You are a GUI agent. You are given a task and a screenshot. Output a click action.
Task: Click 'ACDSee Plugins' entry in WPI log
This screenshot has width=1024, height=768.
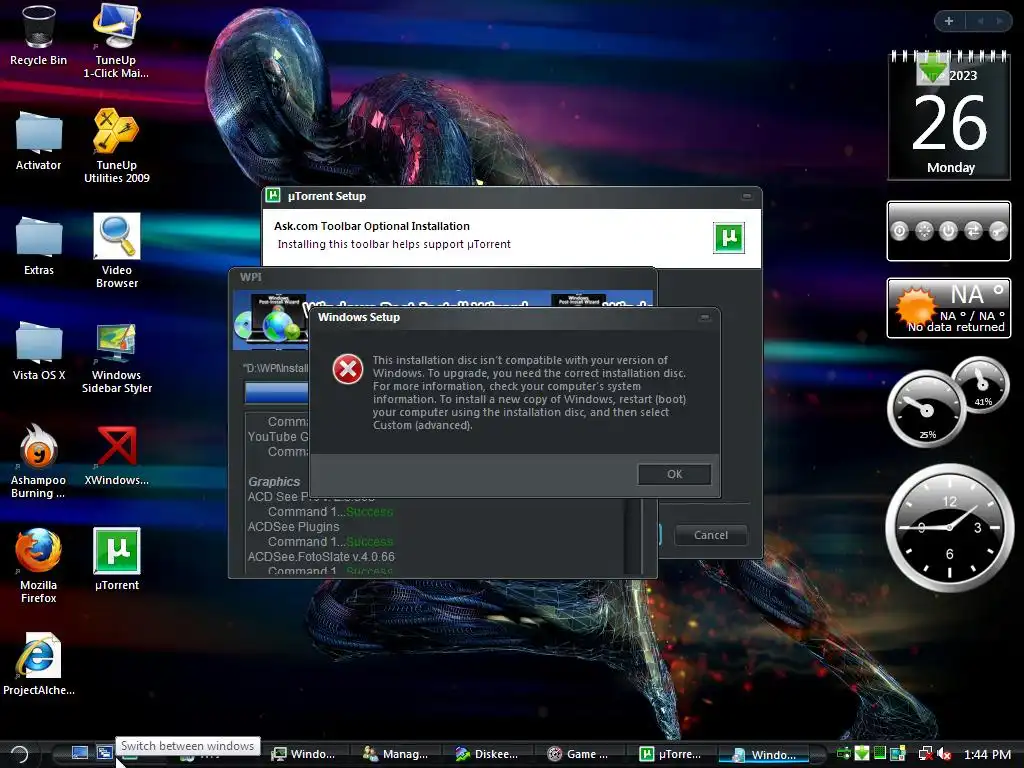[x=293, y=526]
